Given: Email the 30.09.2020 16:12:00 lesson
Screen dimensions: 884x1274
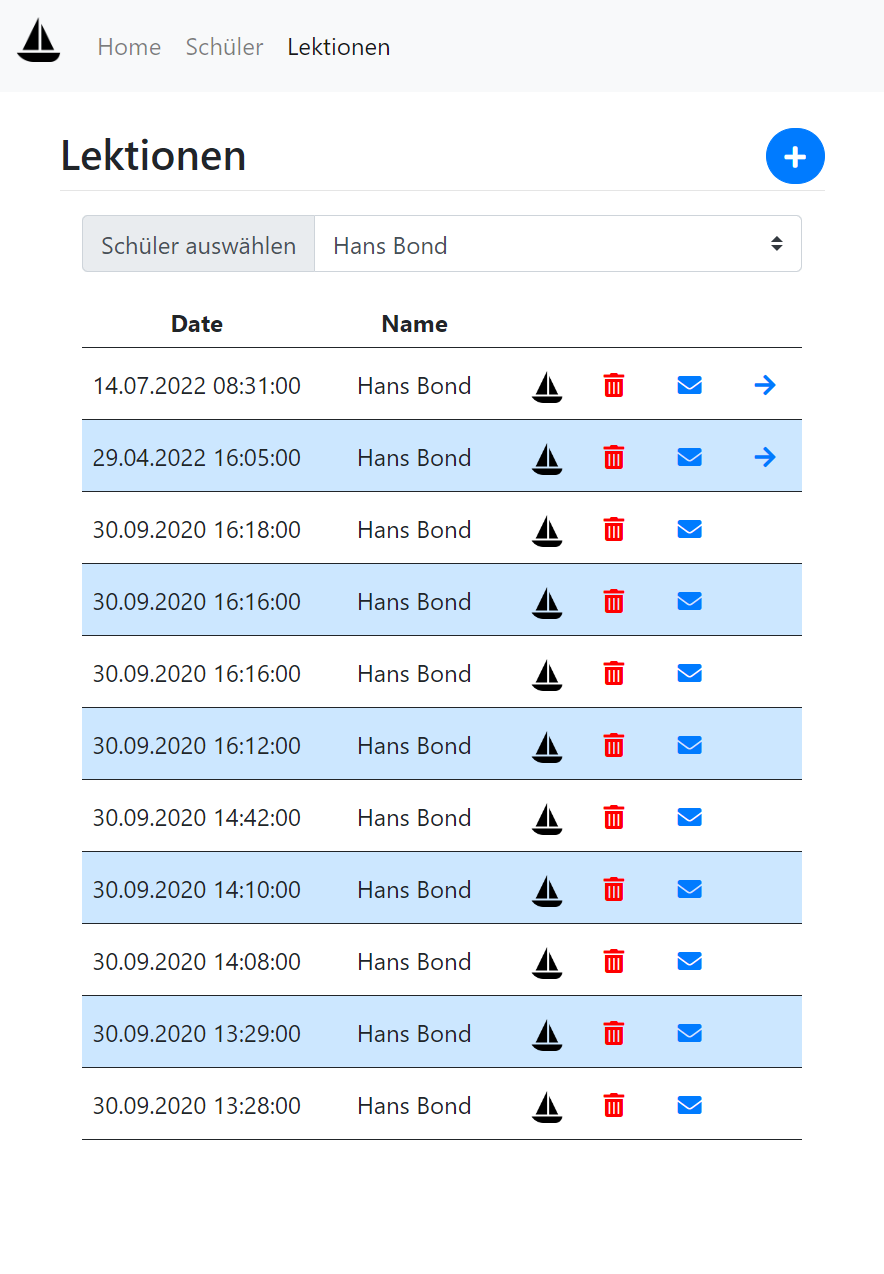Looking at the screenshot, I should pyautogui.click(x=689, y=745).
